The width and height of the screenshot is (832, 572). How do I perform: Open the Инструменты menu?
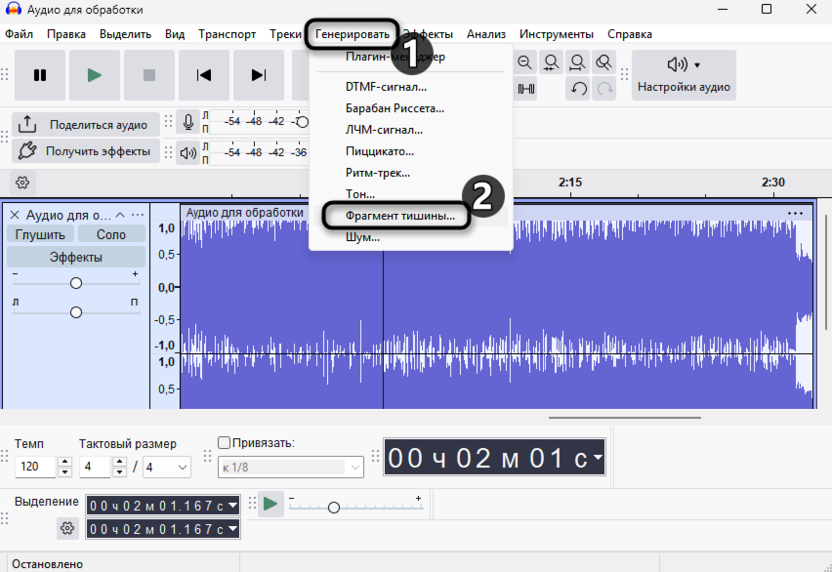[556, 34]
